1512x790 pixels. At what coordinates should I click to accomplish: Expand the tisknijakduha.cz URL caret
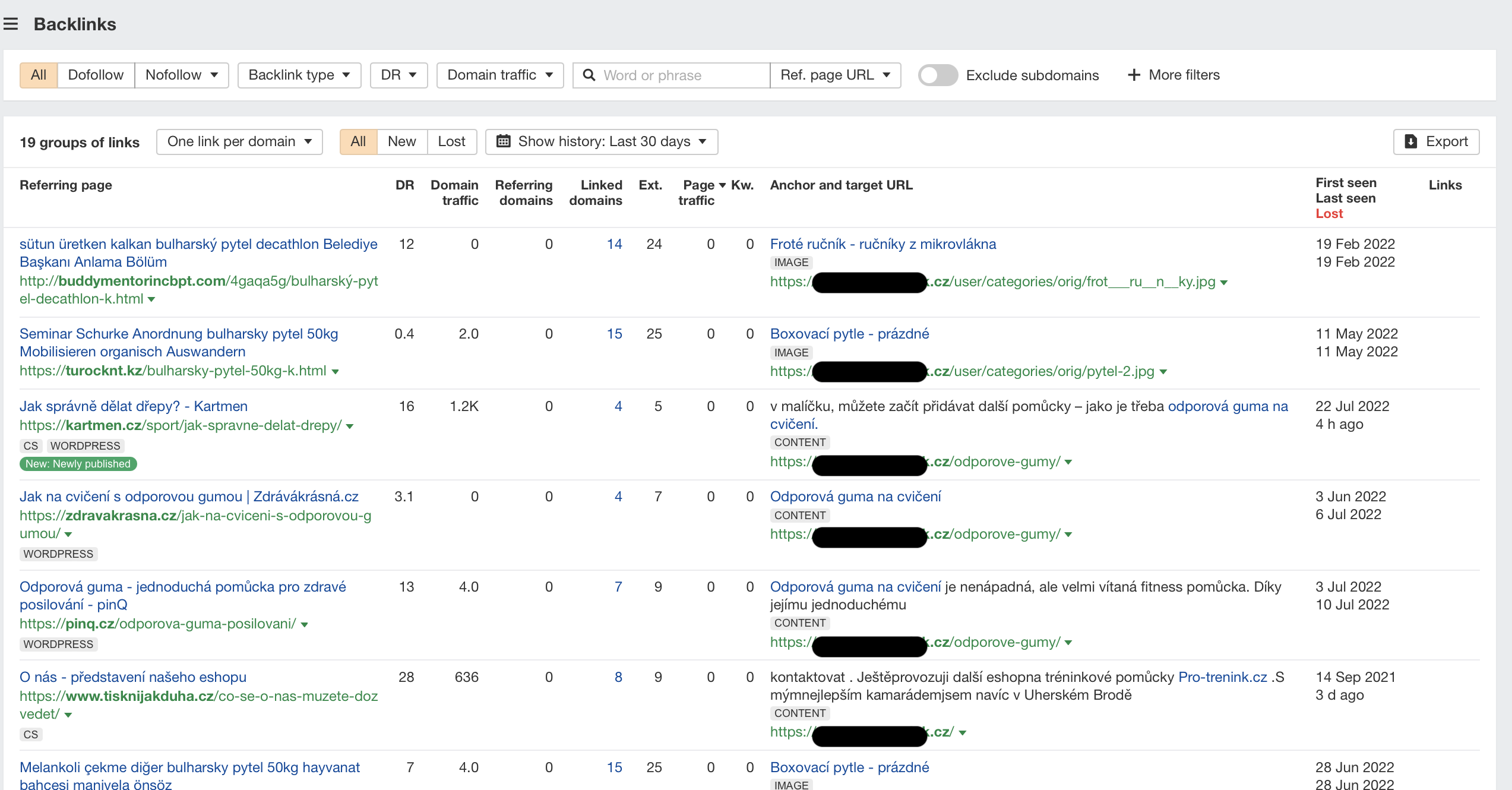(x=68, y=715)
